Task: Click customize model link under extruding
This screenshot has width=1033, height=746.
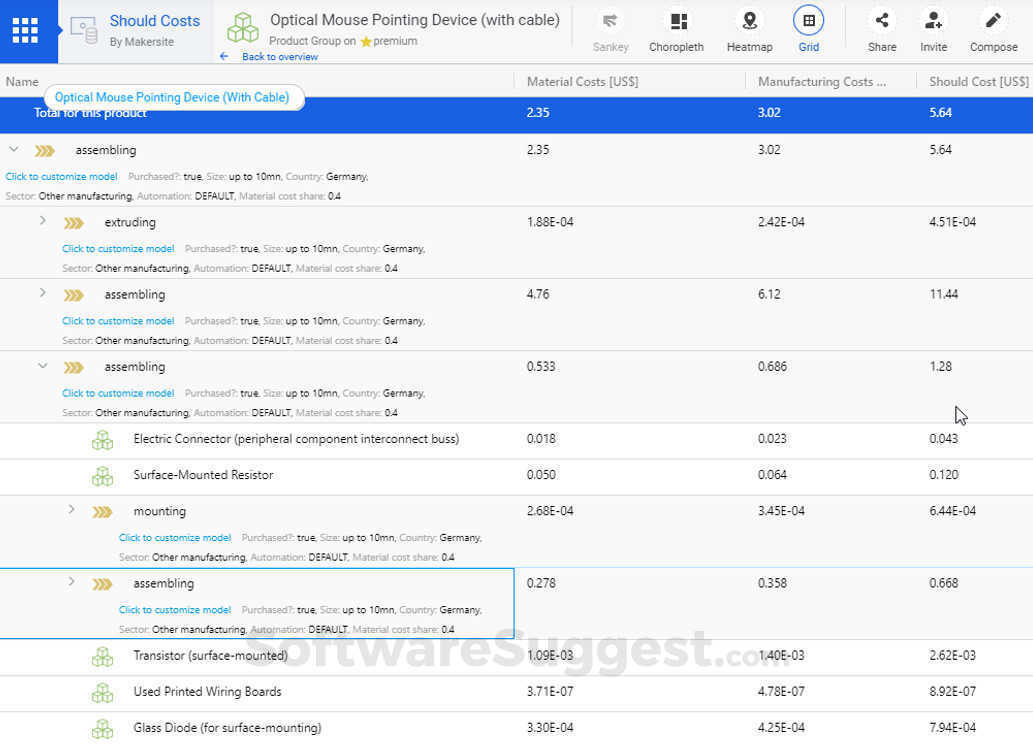Action: click(118, 249)
